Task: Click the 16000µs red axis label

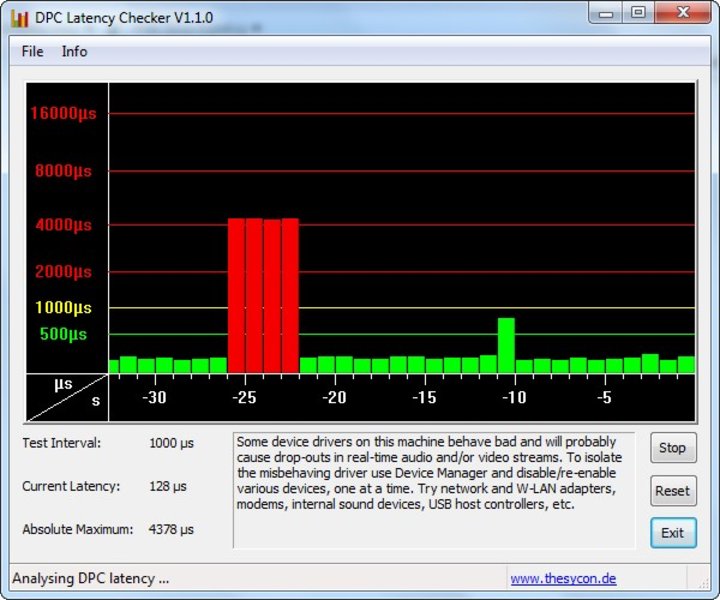Action: coord(62,113)
